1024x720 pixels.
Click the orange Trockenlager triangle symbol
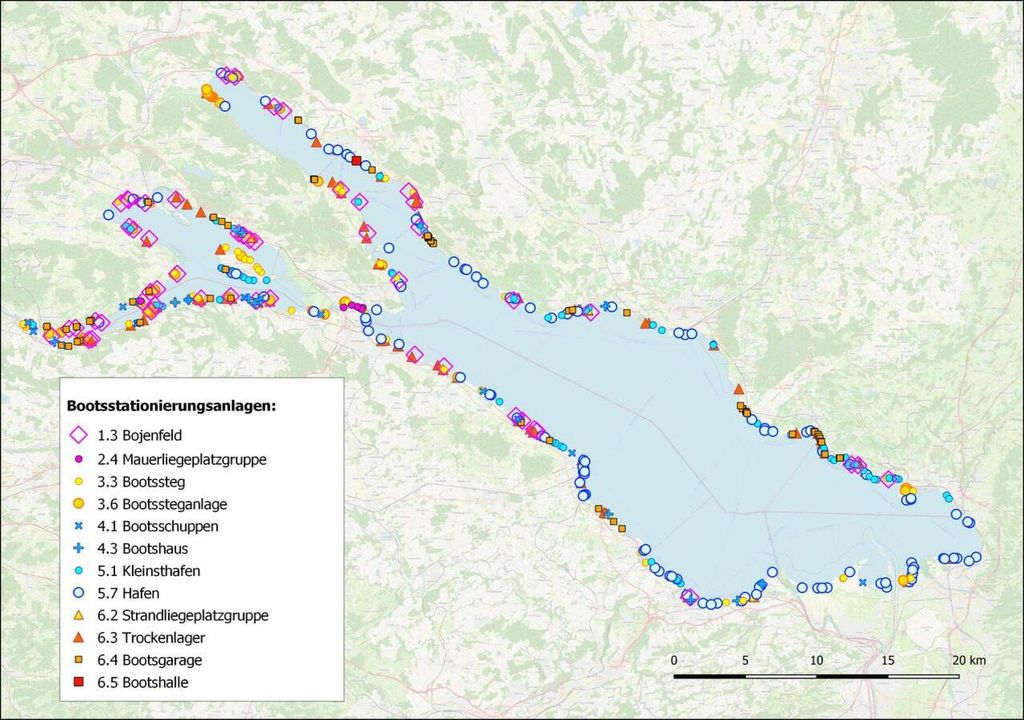[77, 637]
